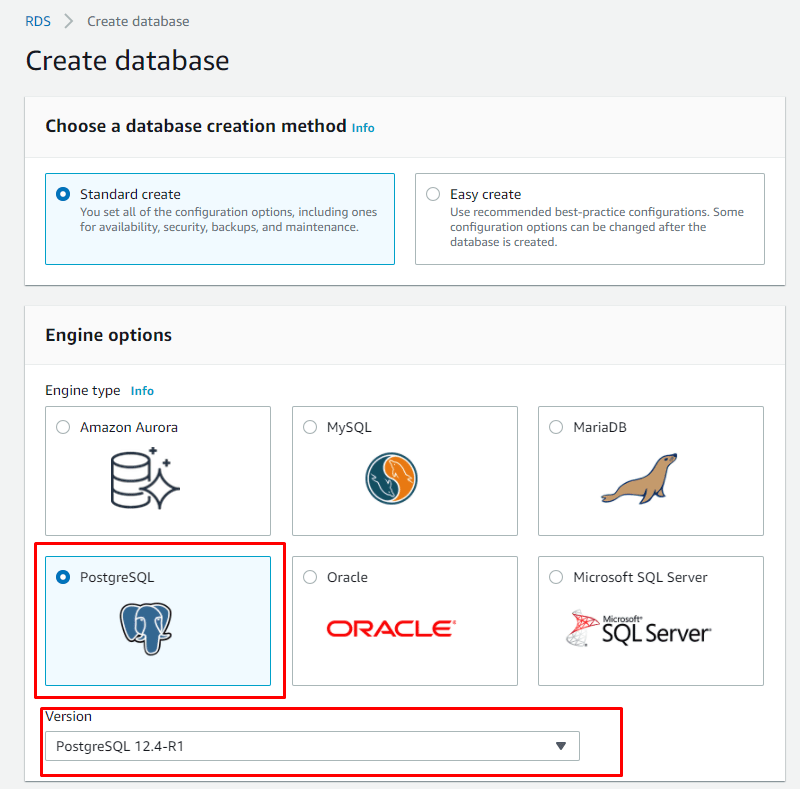
Task: Choose PostgreSQL engine radio button
Action: tap(63, 577)
